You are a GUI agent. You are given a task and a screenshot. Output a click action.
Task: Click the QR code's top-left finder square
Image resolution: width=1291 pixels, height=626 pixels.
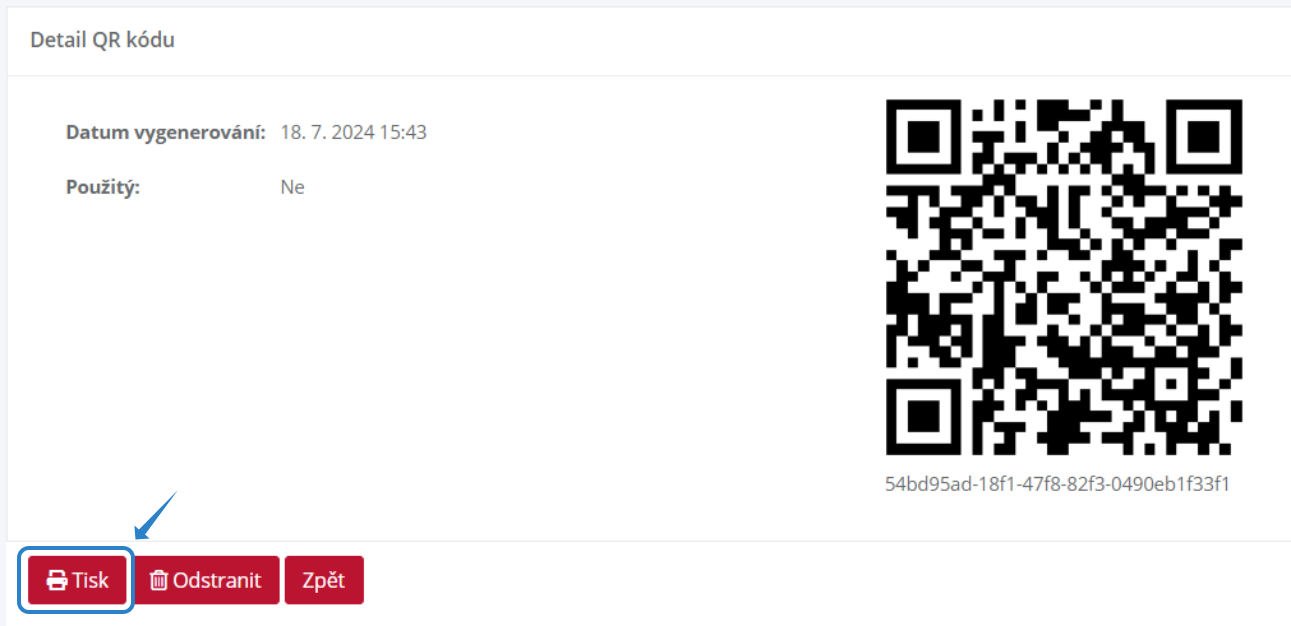tap(925, 137)
